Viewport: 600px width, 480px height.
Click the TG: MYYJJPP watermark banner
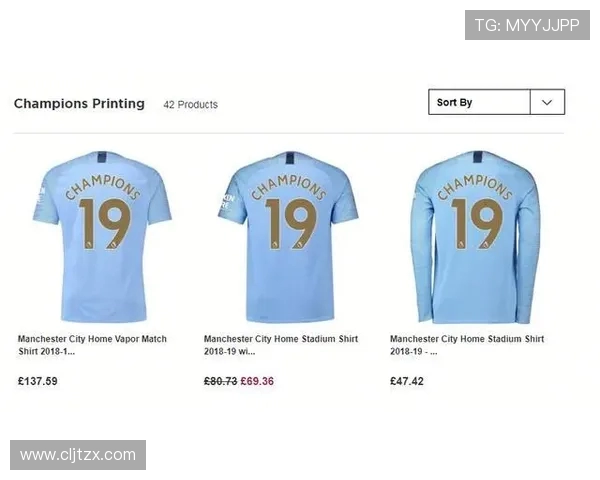pos(527,25)
